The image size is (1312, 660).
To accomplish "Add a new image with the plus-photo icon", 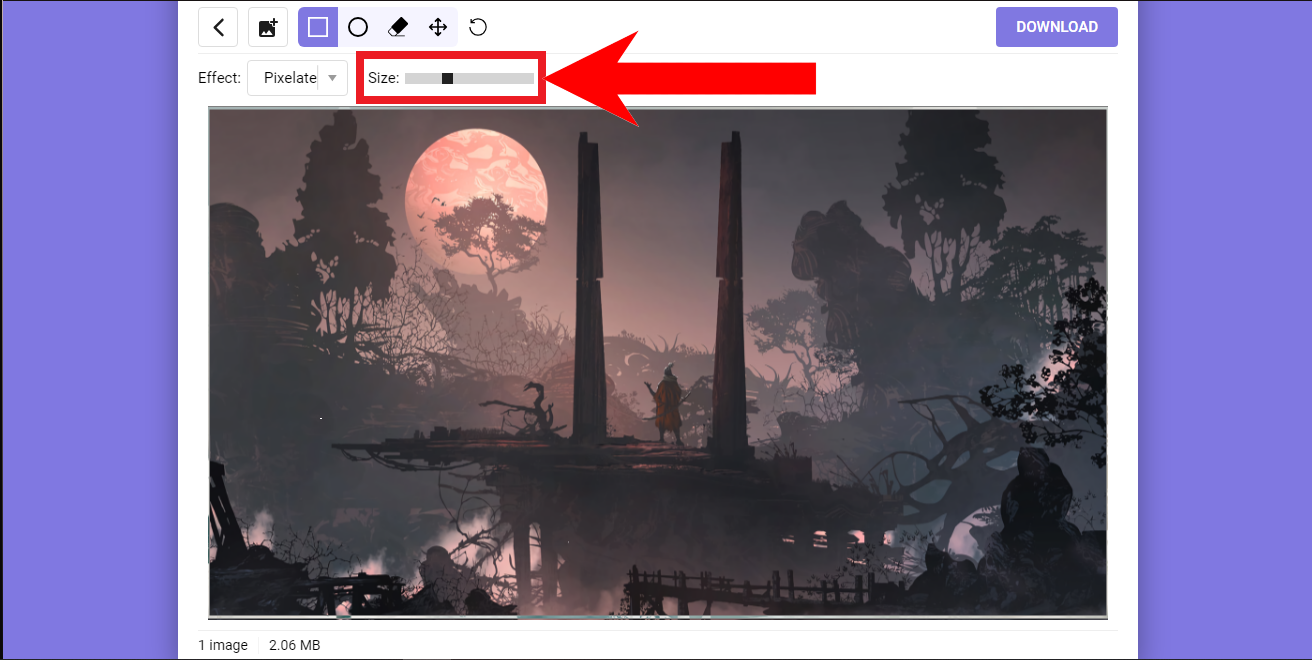I will (268, 27).
